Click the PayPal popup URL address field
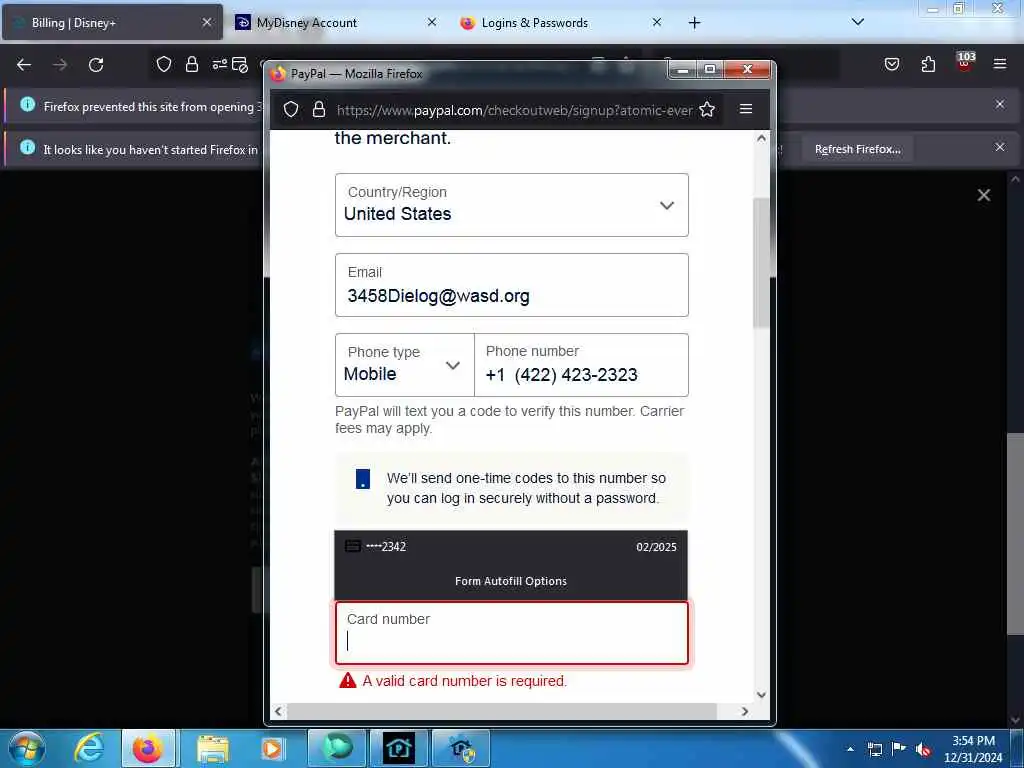 click(x=515, y=110)
